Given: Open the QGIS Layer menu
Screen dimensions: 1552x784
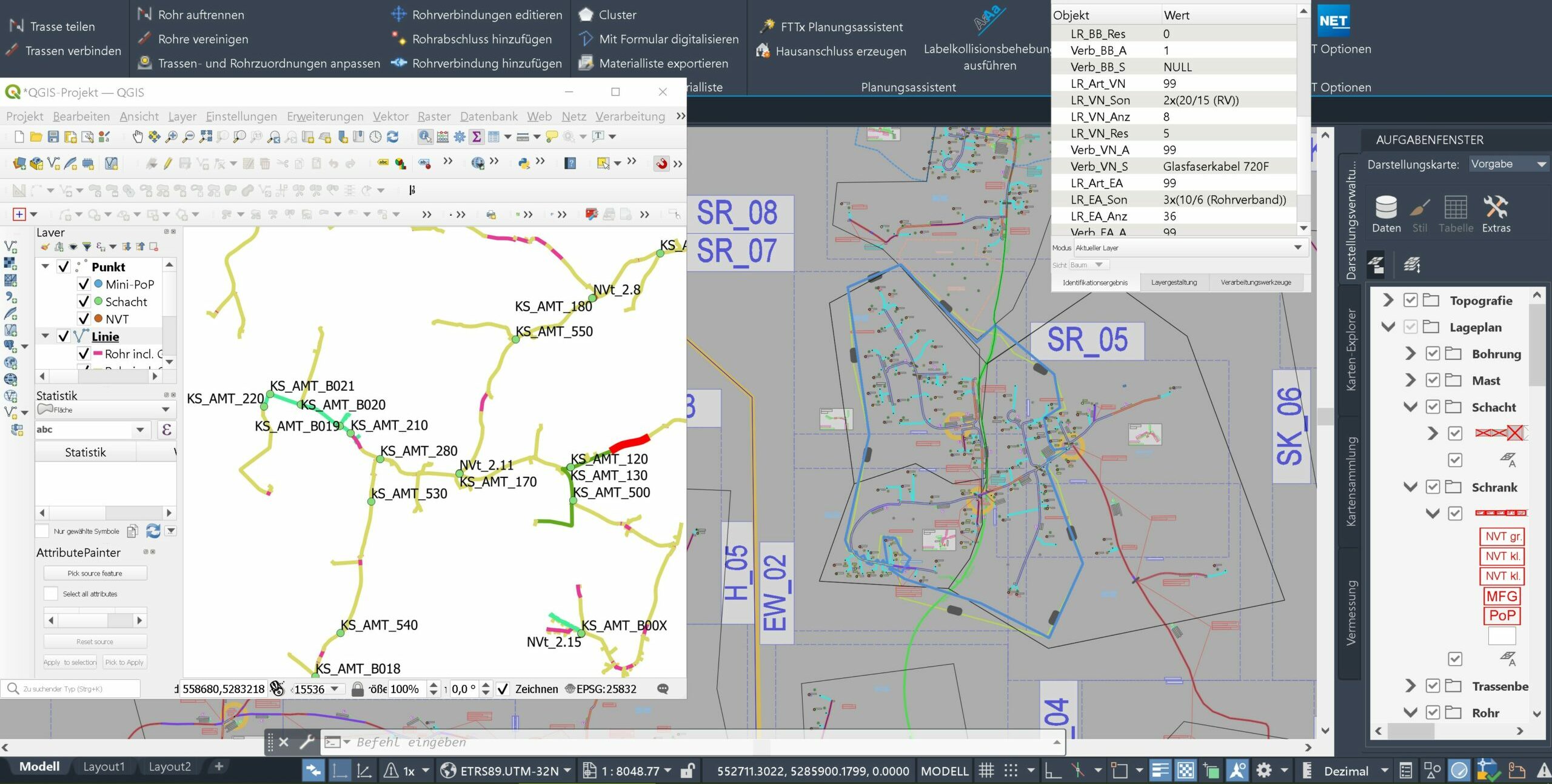Looking at the screenshot, I should 182,116.
